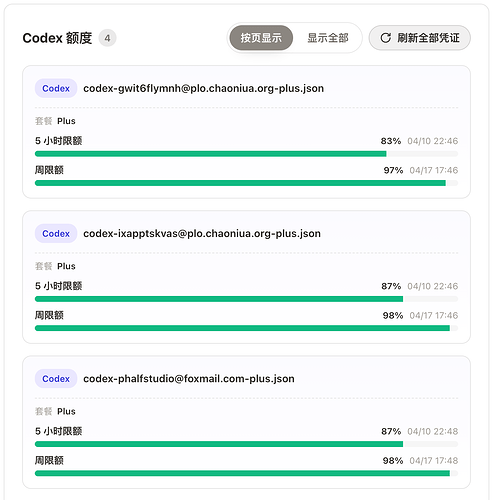The height and width of the screenshot is (500, 493).
Task: Click 98% value in phalfstudio card
Action: [x=393, y=461]
